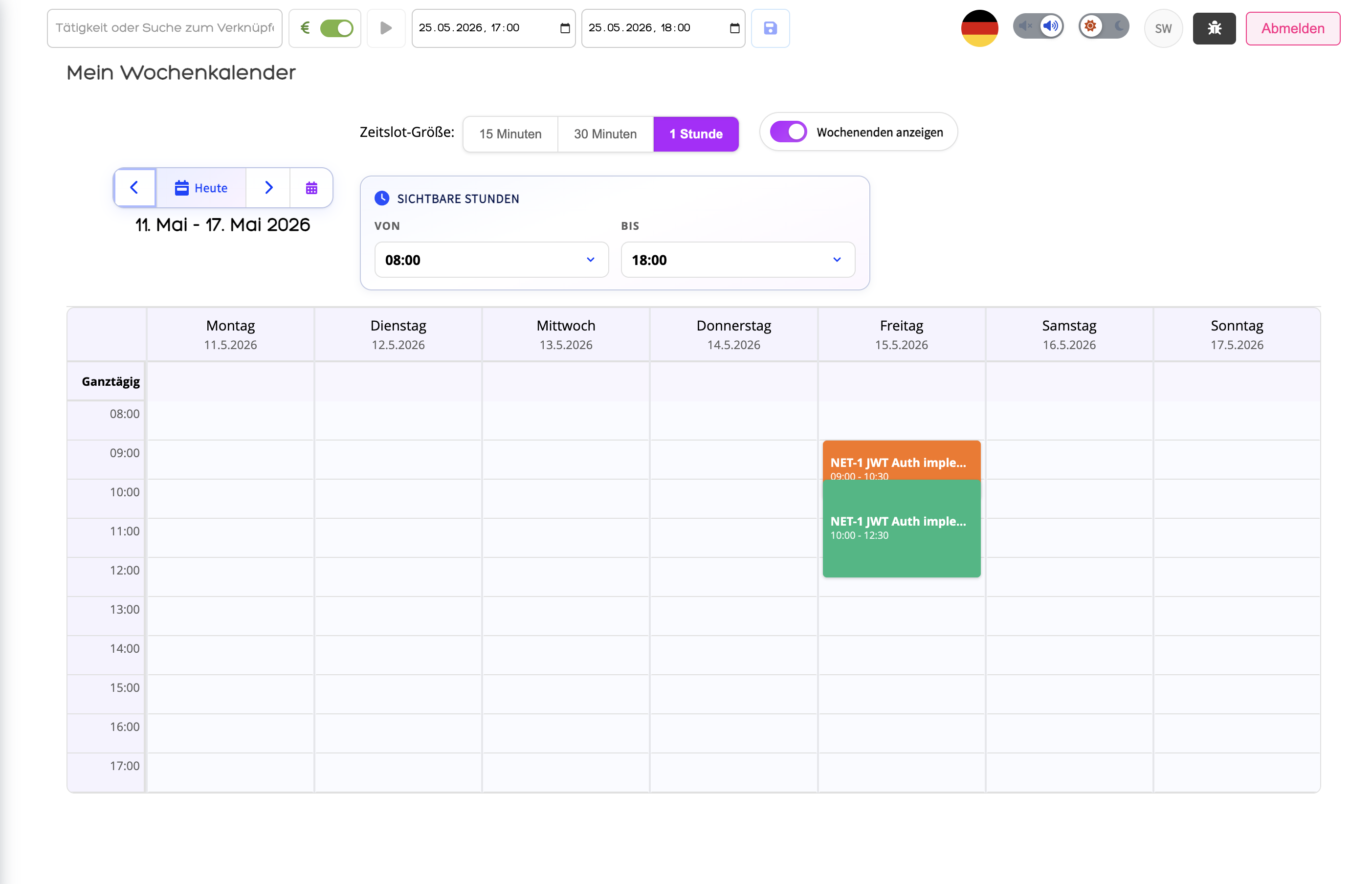Click the calendar icon in Heute button
1372x884 pixels.
(181, 188)
